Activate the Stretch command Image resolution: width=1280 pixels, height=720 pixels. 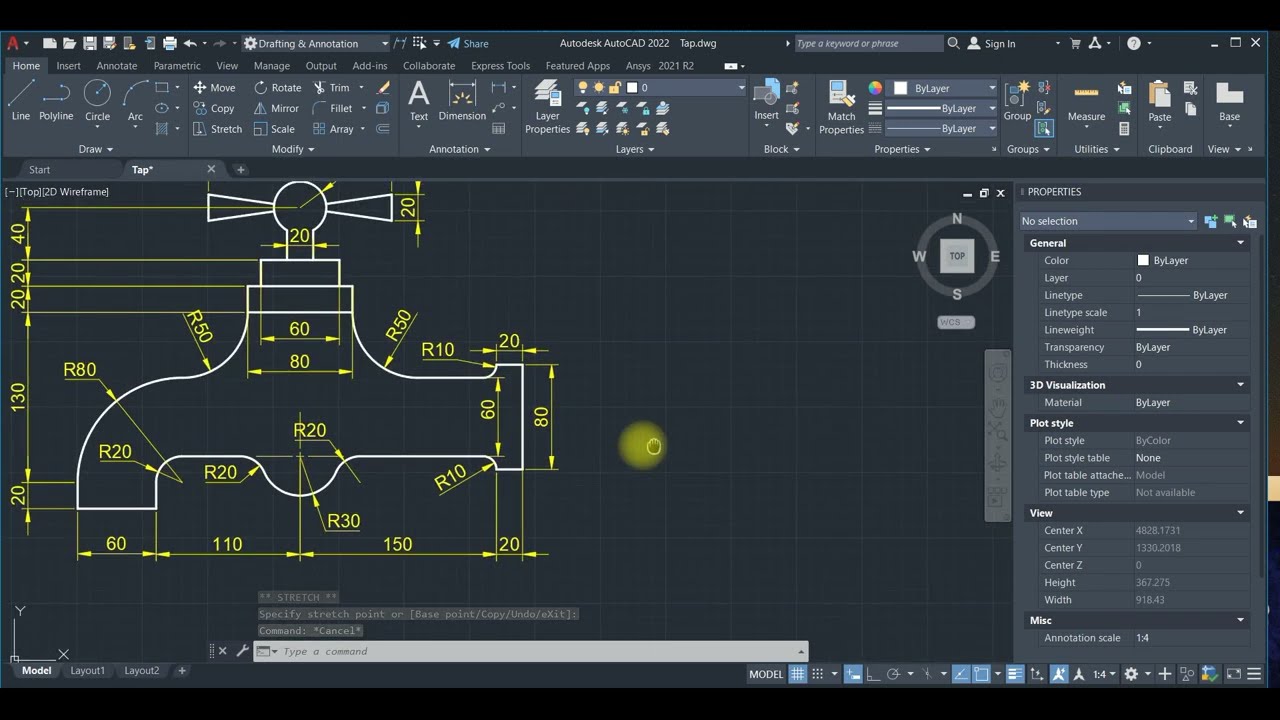(217, 129)
